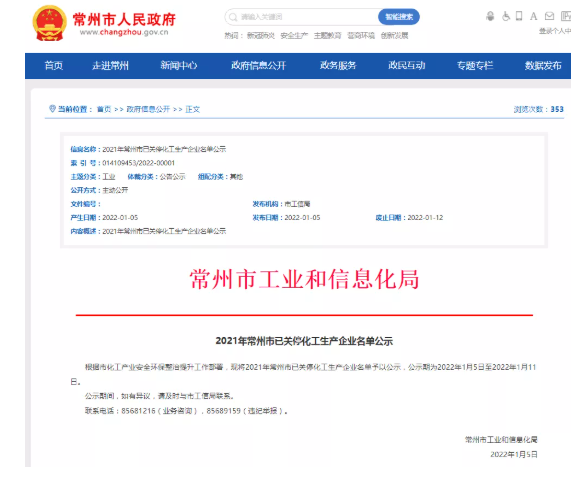Open the 走进常州 navigation item
Viewport: 571px width, 482px height.
(x=110, y=66)
